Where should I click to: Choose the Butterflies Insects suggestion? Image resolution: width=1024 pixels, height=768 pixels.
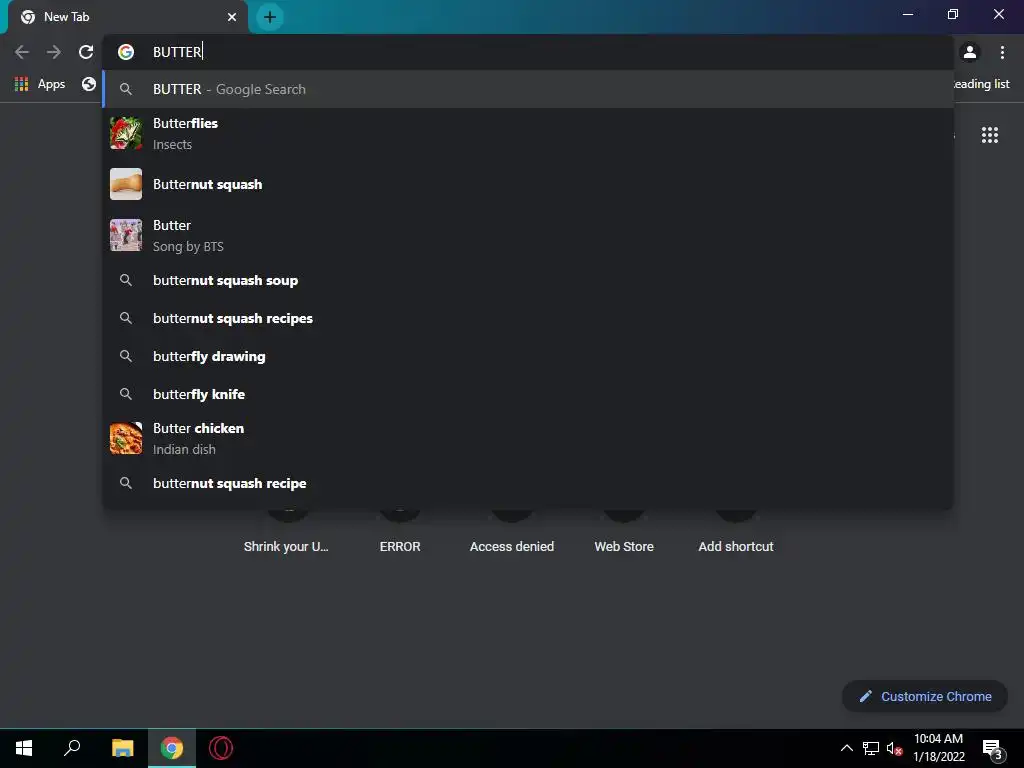point(528,133)
